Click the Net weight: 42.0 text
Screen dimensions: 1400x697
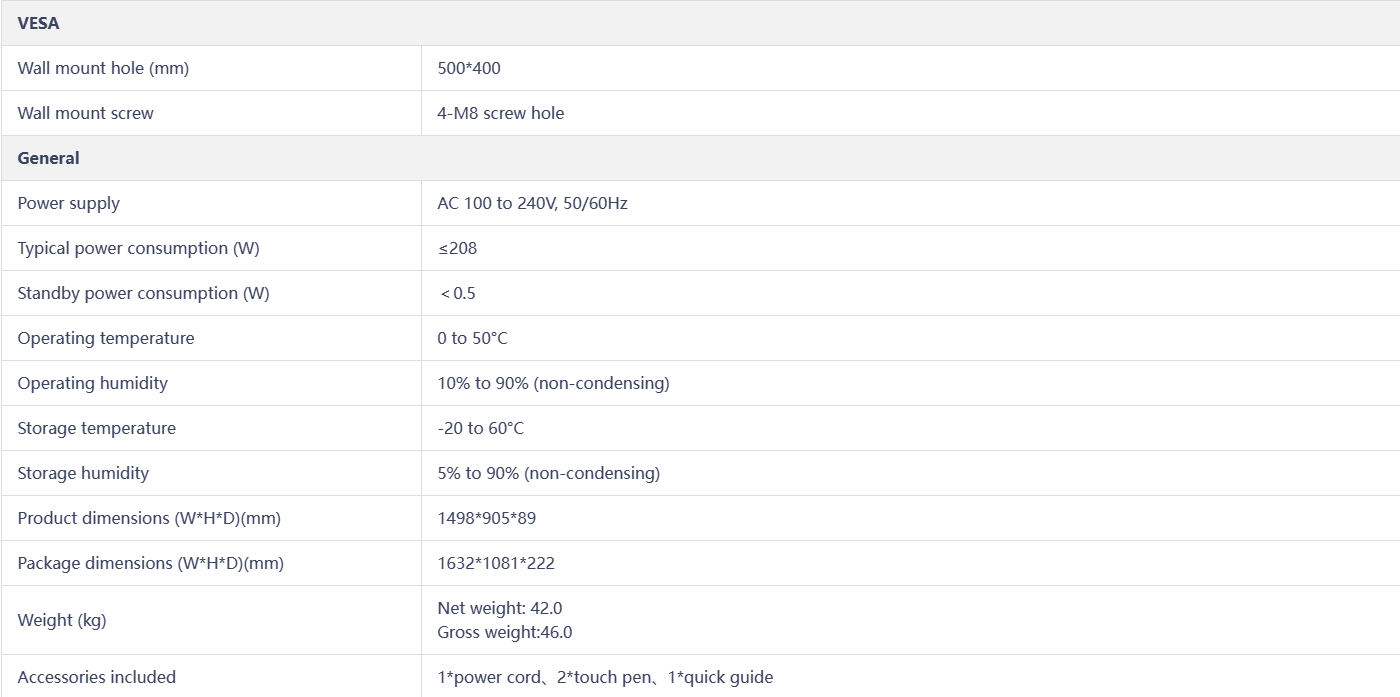[x=499, y=608]
